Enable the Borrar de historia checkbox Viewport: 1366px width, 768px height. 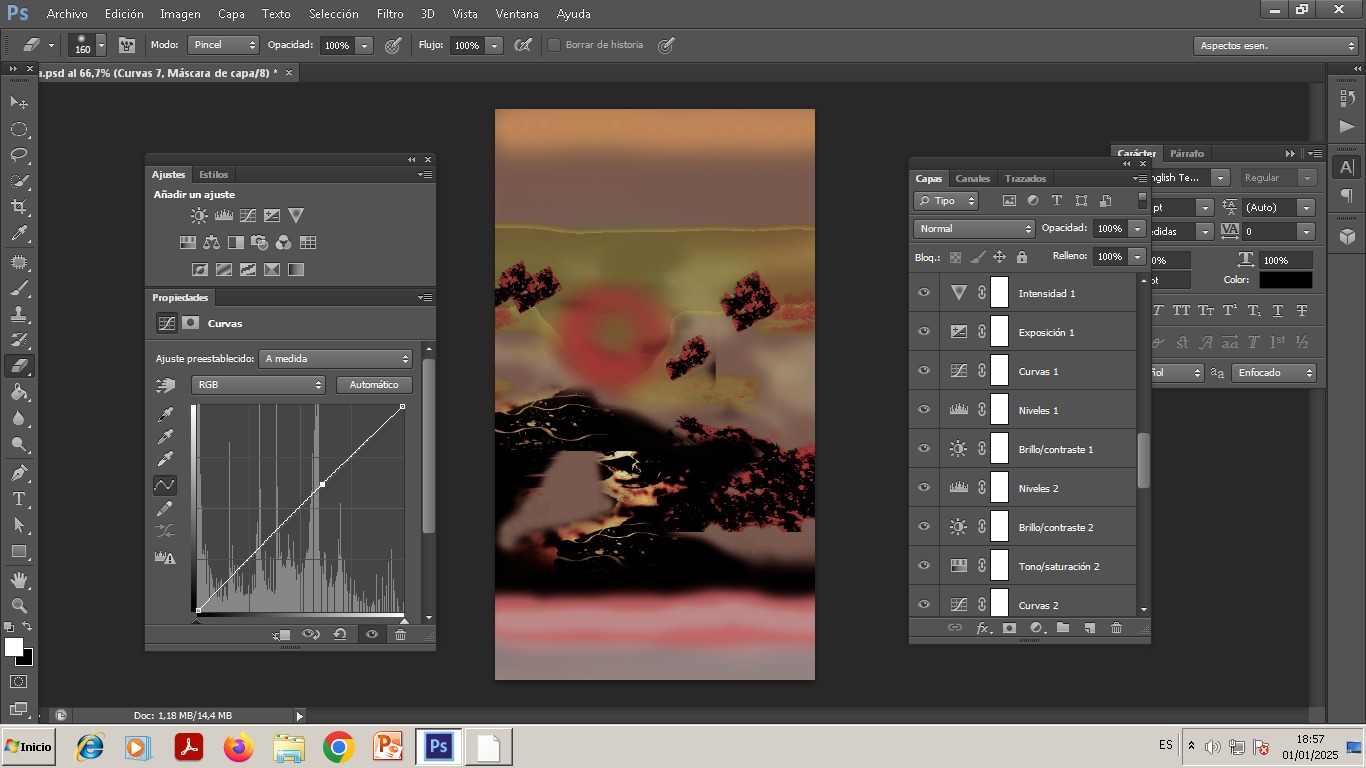pos(554,45)
